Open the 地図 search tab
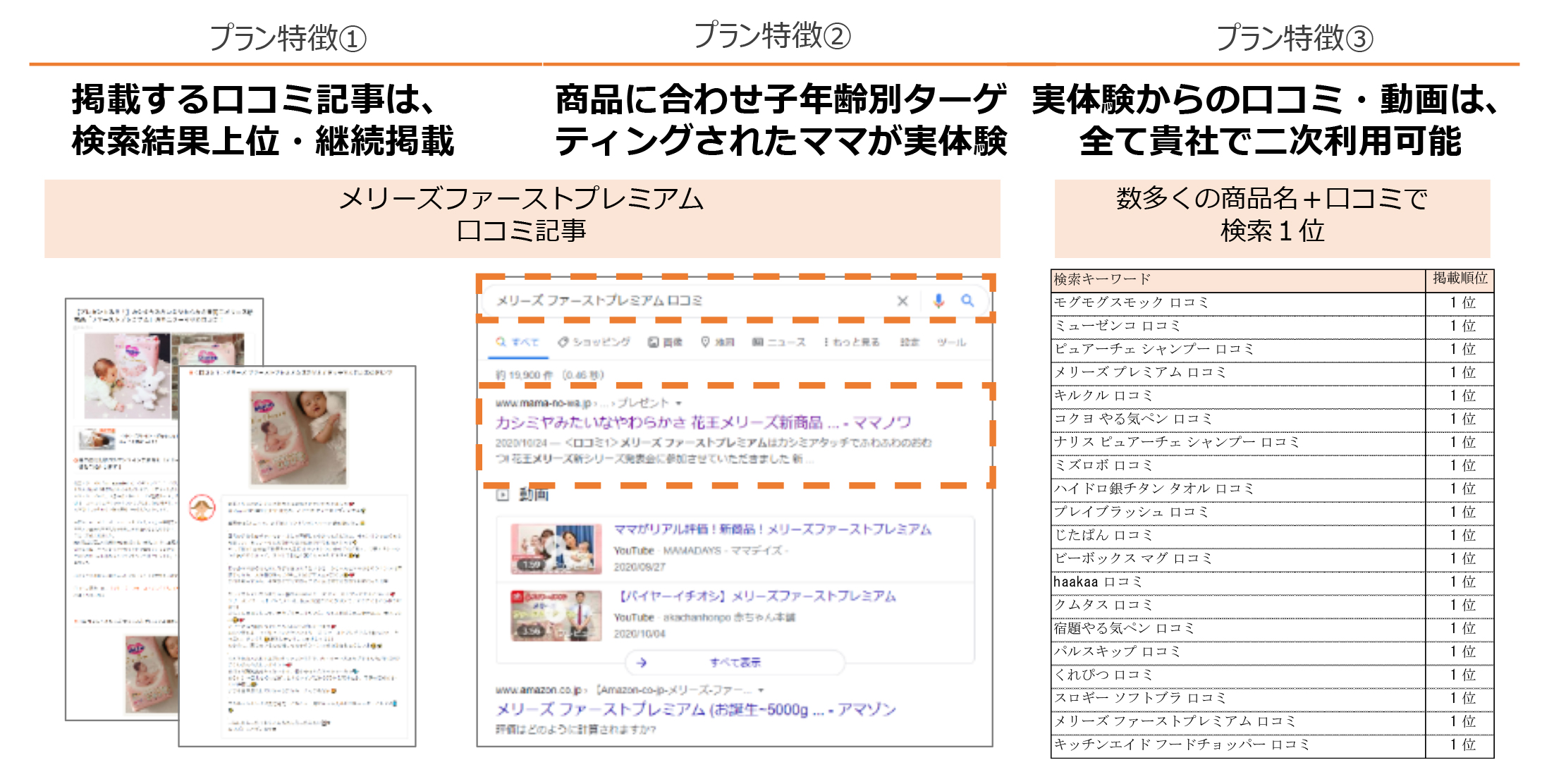 click(717, 342)
